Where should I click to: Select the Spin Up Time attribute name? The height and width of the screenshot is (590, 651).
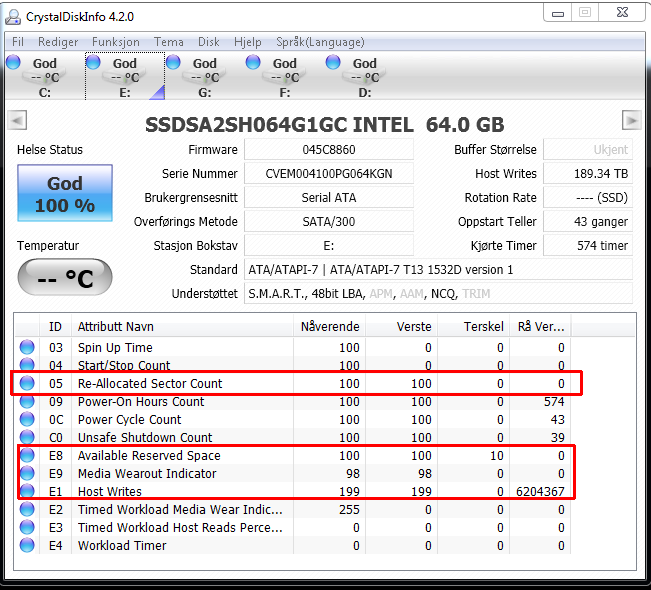(x=115, y=348)
